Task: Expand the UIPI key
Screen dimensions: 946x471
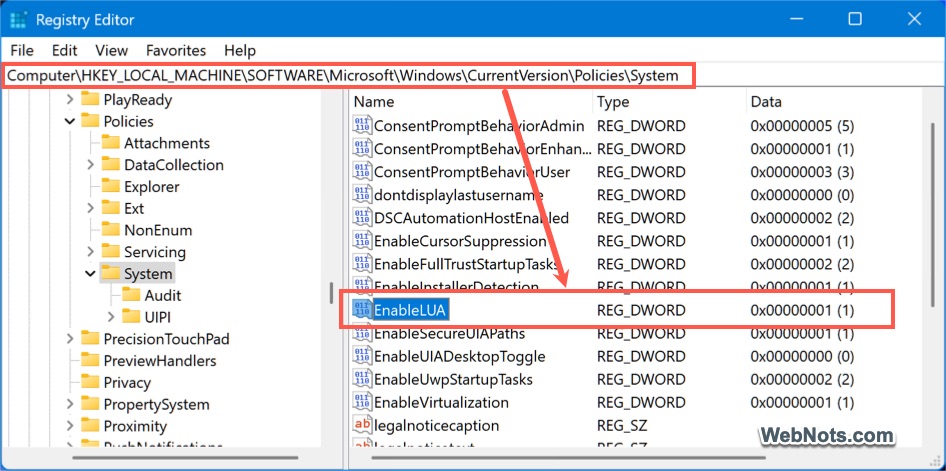Action: (111, 317)
